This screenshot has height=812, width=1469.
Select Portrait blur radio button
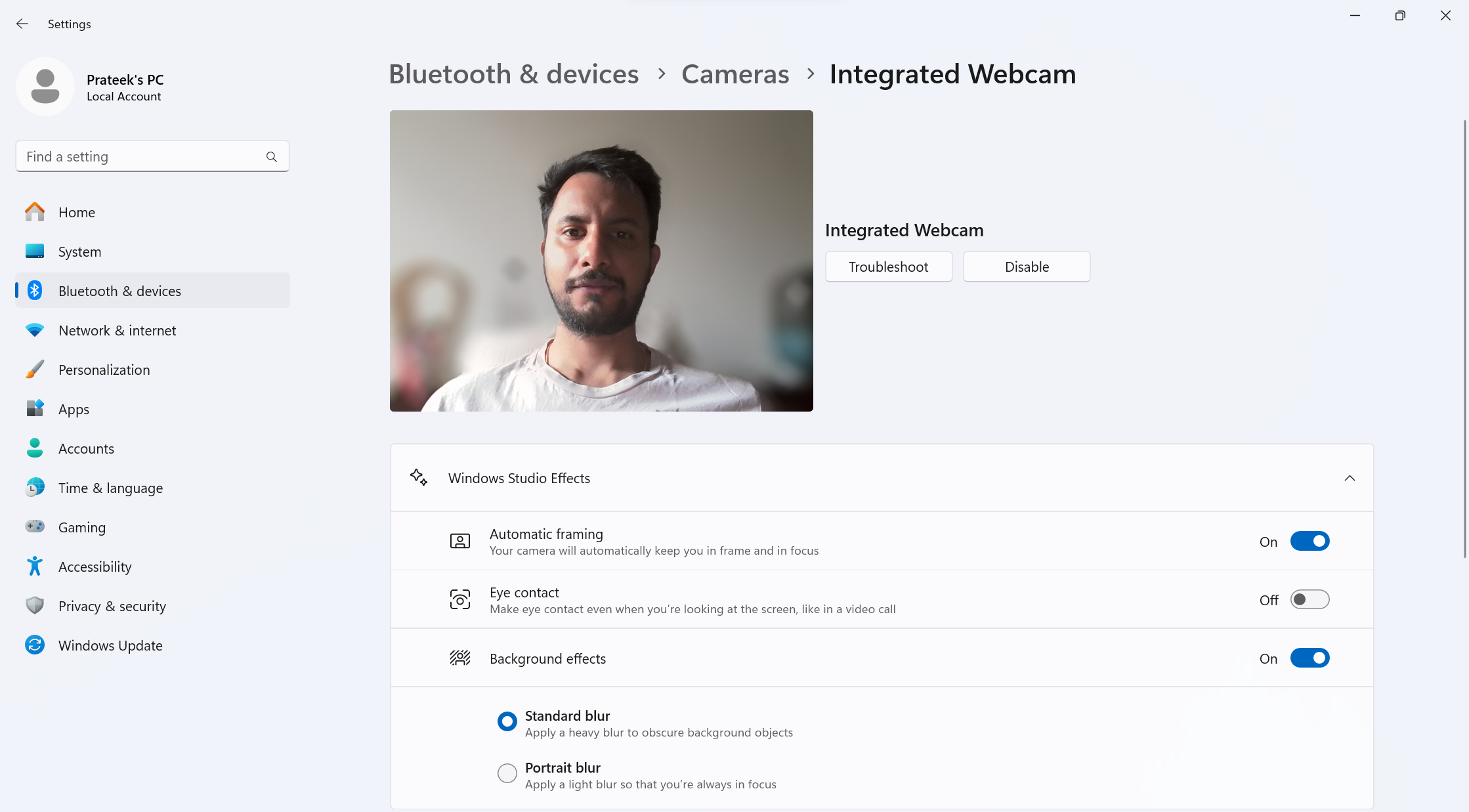point(507,773)
